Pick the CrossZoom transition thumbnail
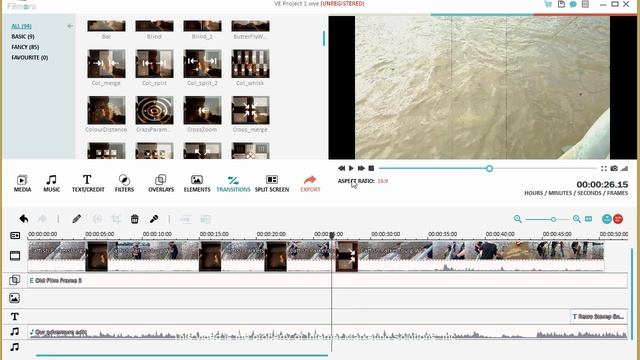Viewport: 640px width, 360px height. (202, 110)
